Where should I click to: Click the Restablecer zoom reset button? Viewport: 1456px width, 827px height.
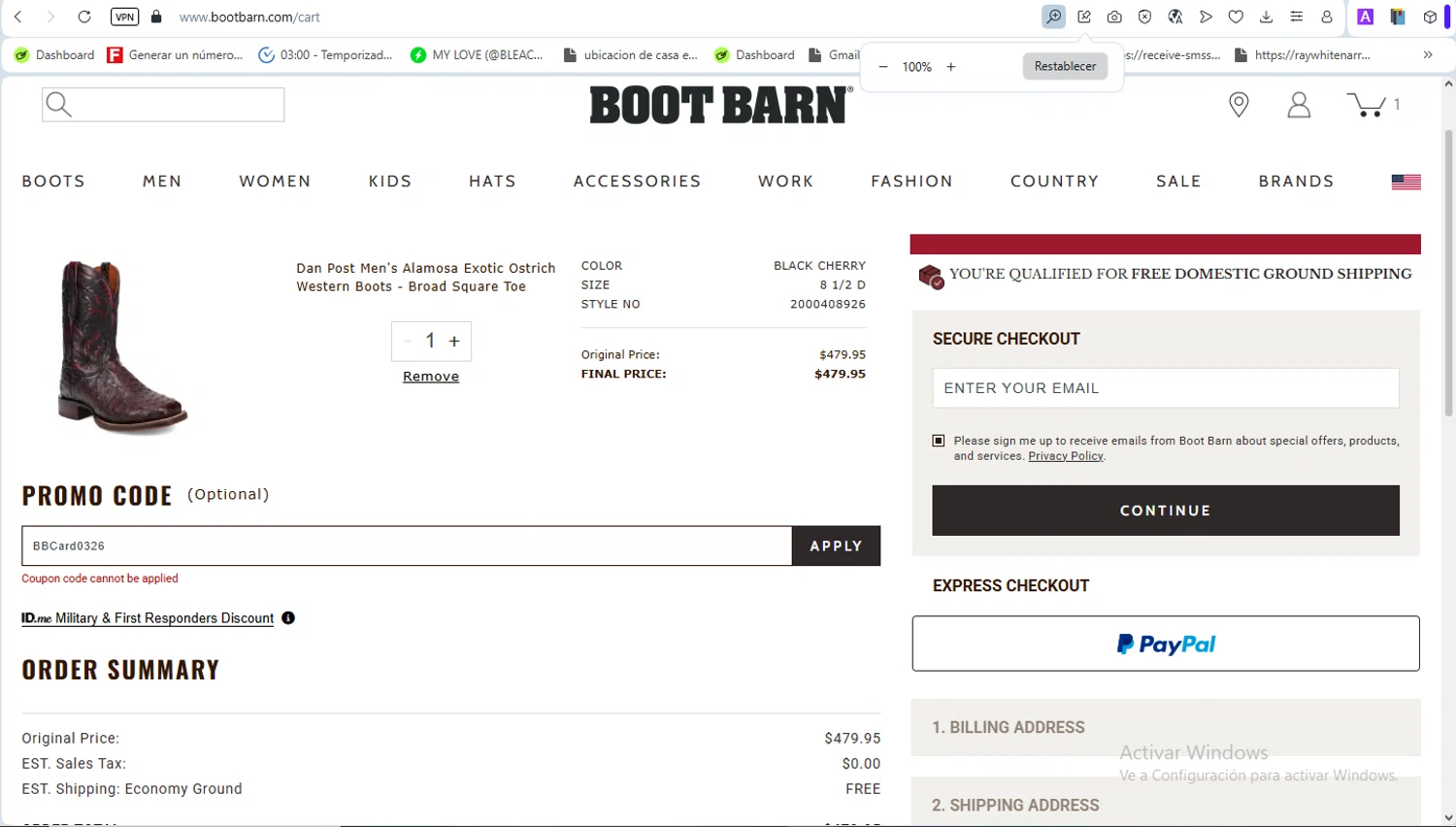(x=1065, y=66)
